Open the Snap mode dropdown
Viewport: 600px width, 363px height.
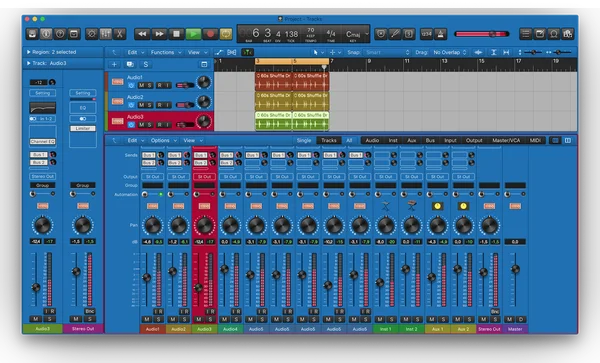click(x=387, y=52)
